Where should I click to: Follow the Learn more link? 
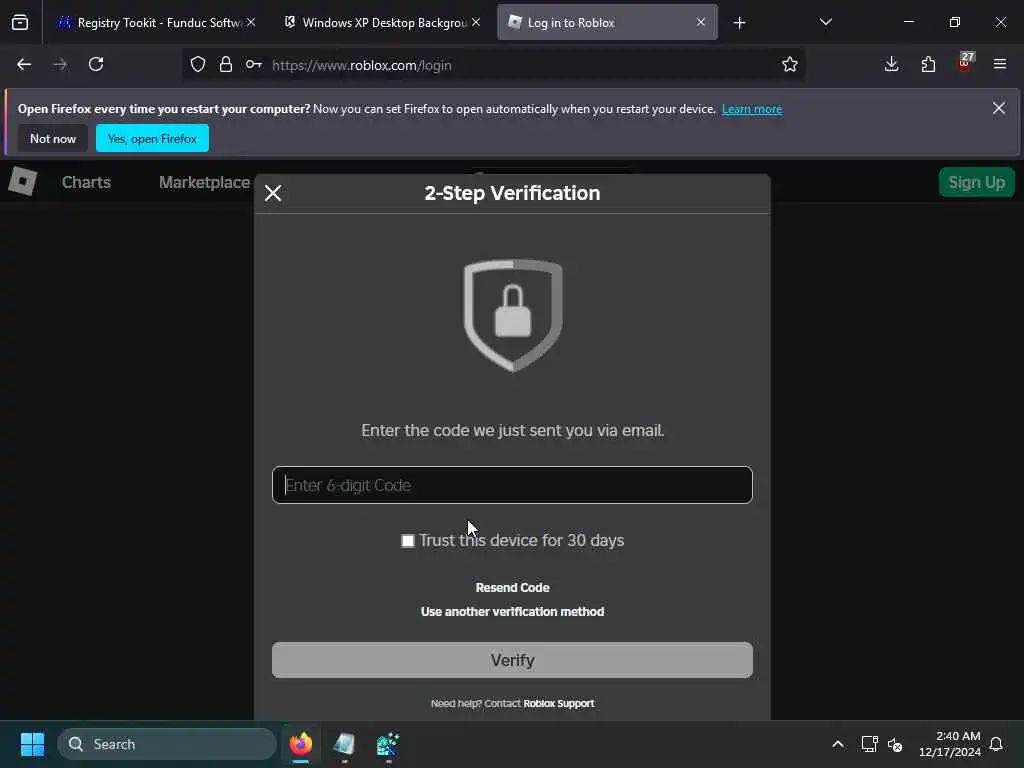point(752,109)
